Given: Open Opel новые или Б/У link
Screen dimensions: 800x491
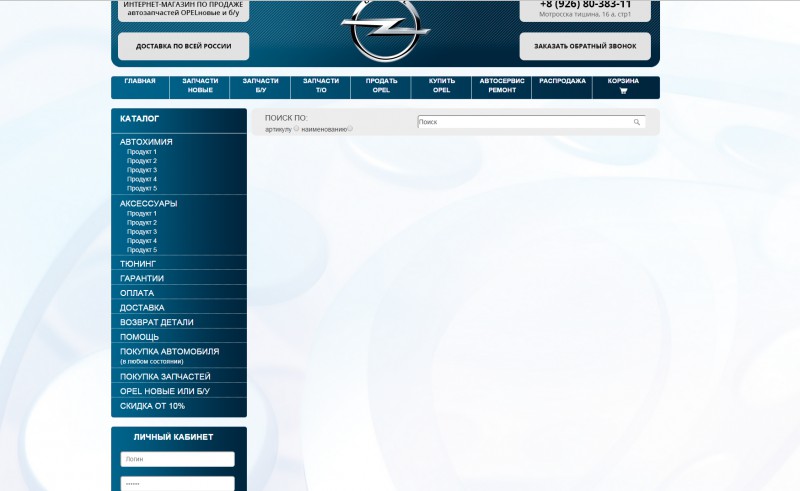Looking at the screenshot, I should [x=165, y=391].
